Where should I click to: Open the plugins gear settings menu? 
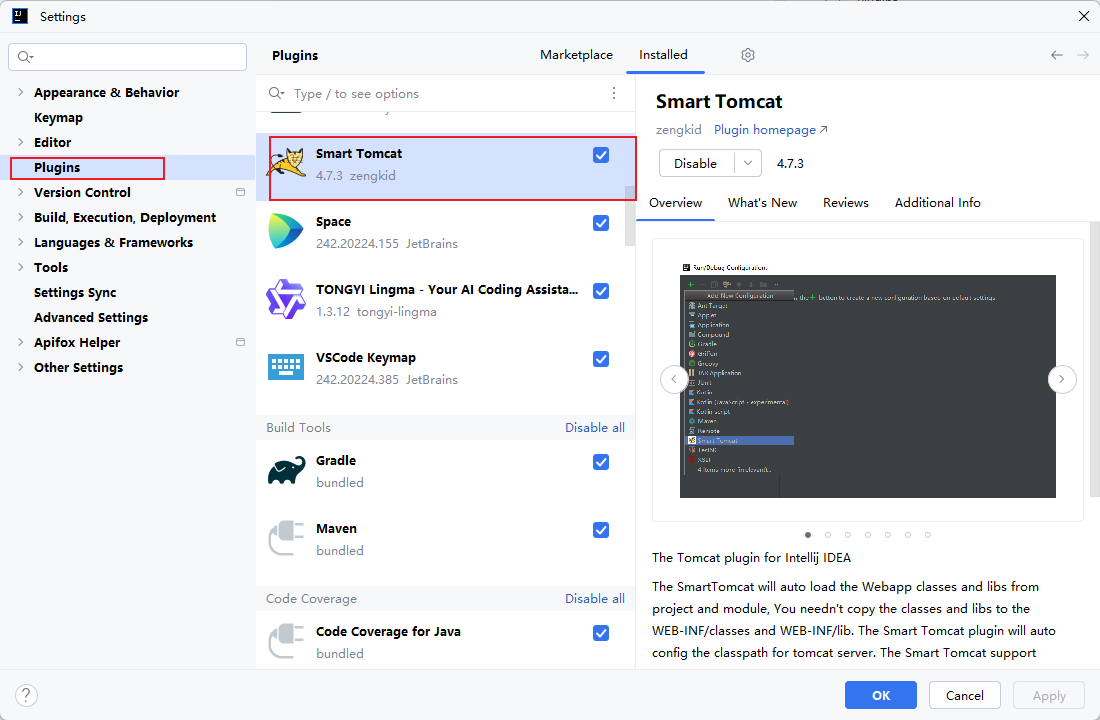click(748, 55)
